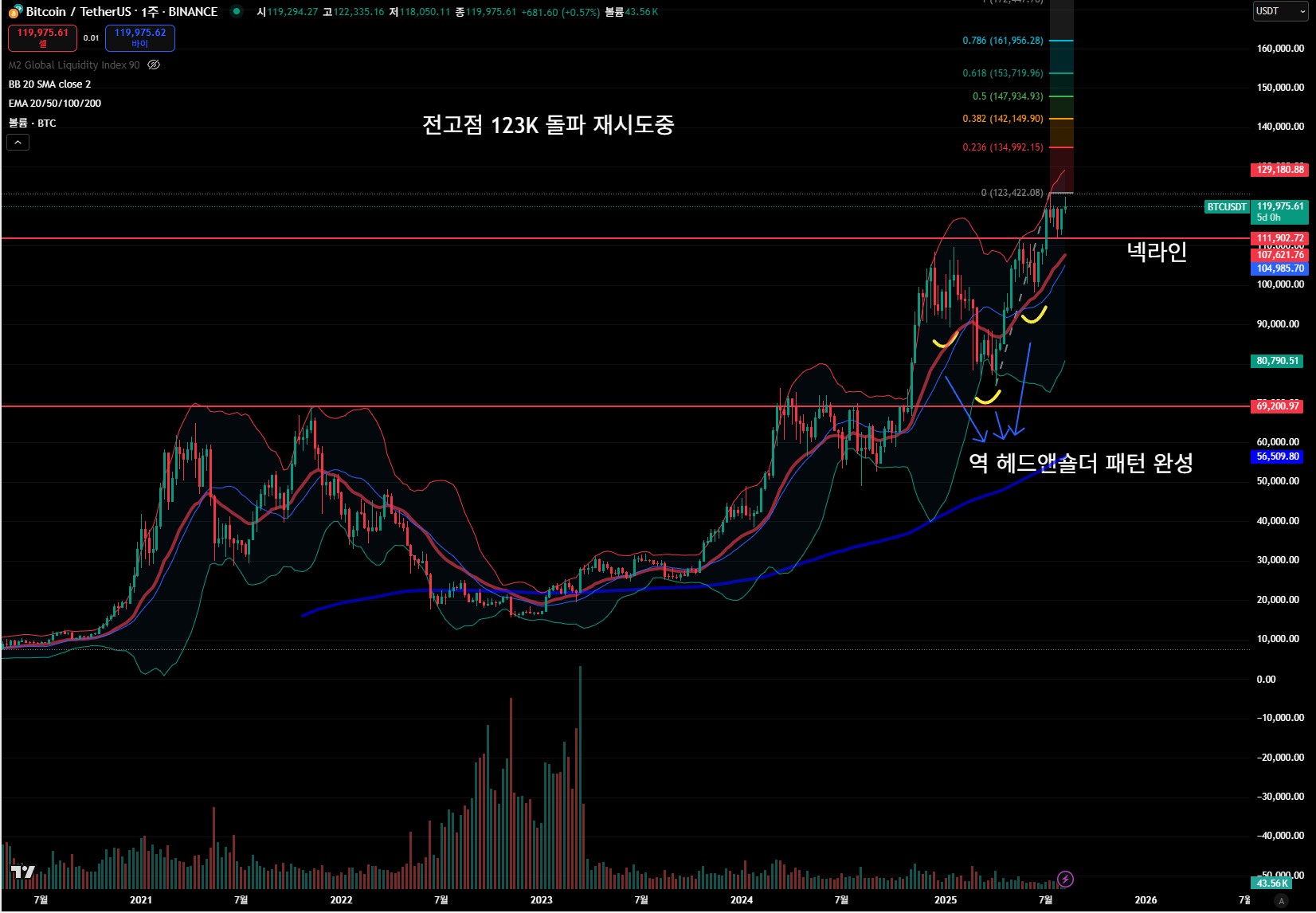Viewport: 1316px width, 913px height.
Task: Click the 40,000.00 price axis tick
Action: tap(1278, 521)
